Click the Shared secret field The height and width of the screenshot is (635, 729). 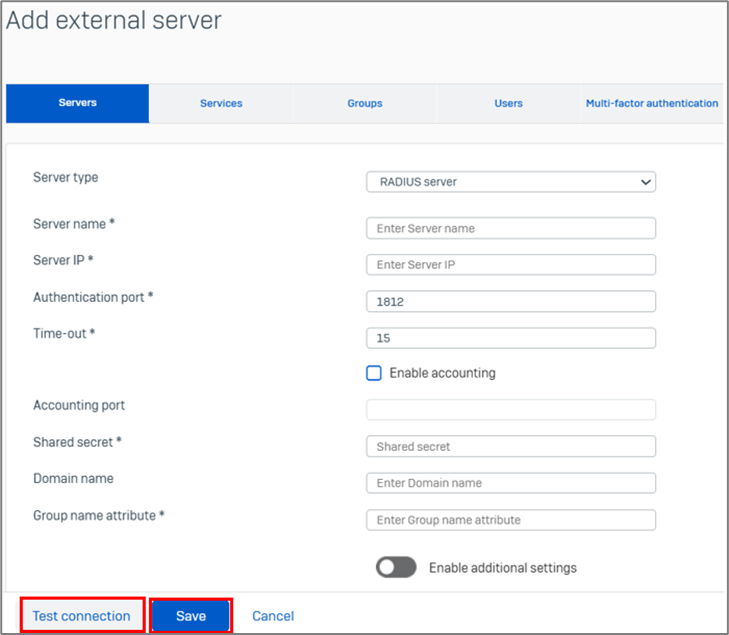[510, 446]
